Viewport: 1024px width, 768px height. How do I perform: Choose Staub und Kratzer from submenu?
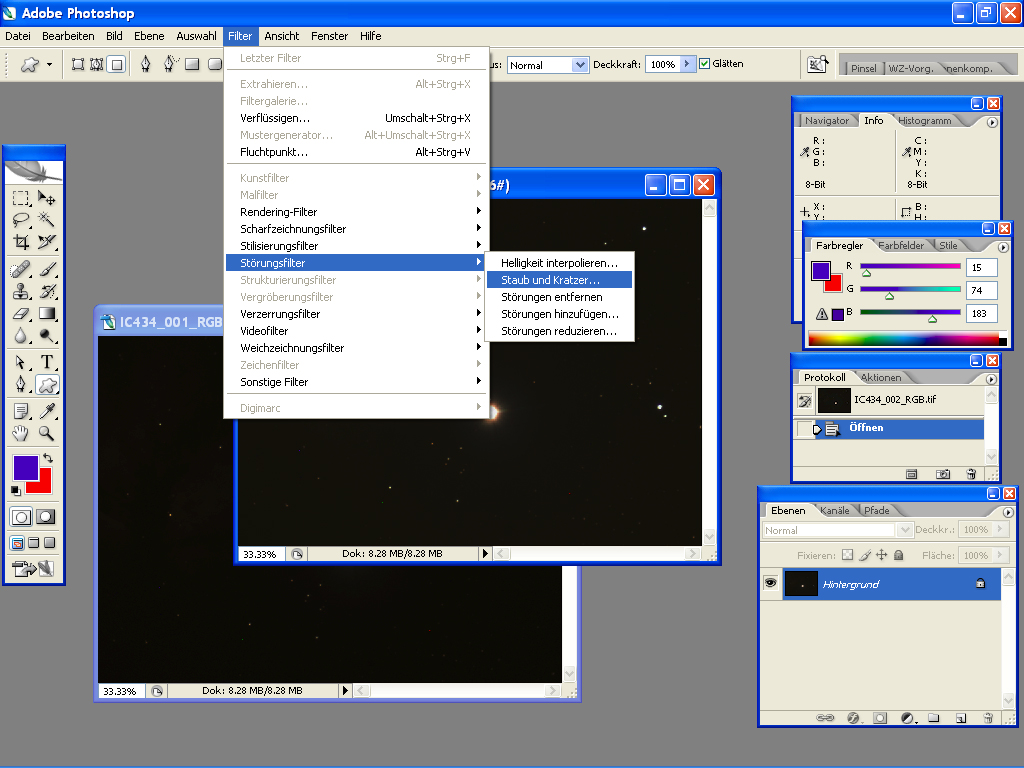click(x=560, y=280)
